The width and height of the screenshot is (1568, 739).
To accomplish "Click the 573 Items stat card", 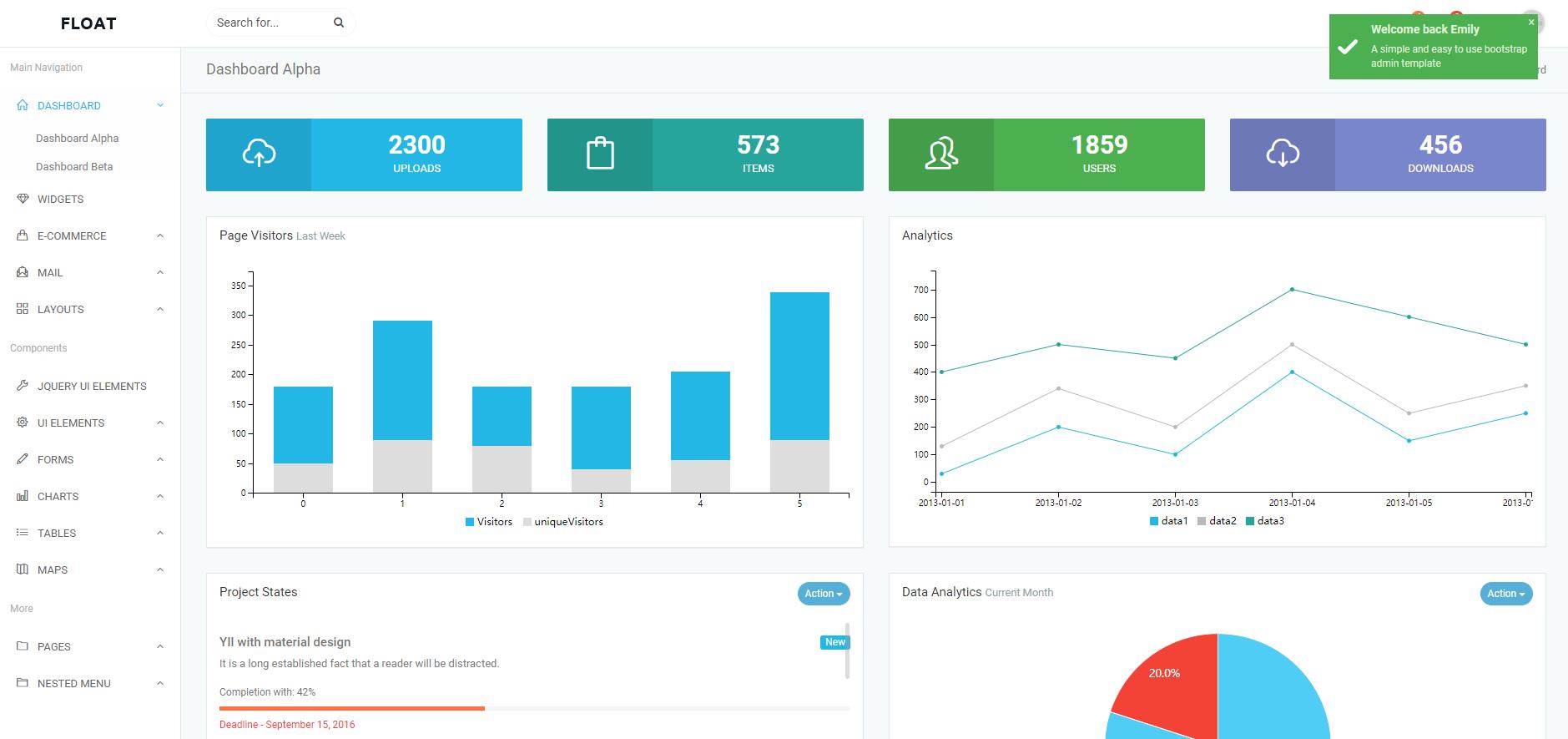I will pyautogui.click(x=705, y=154).
